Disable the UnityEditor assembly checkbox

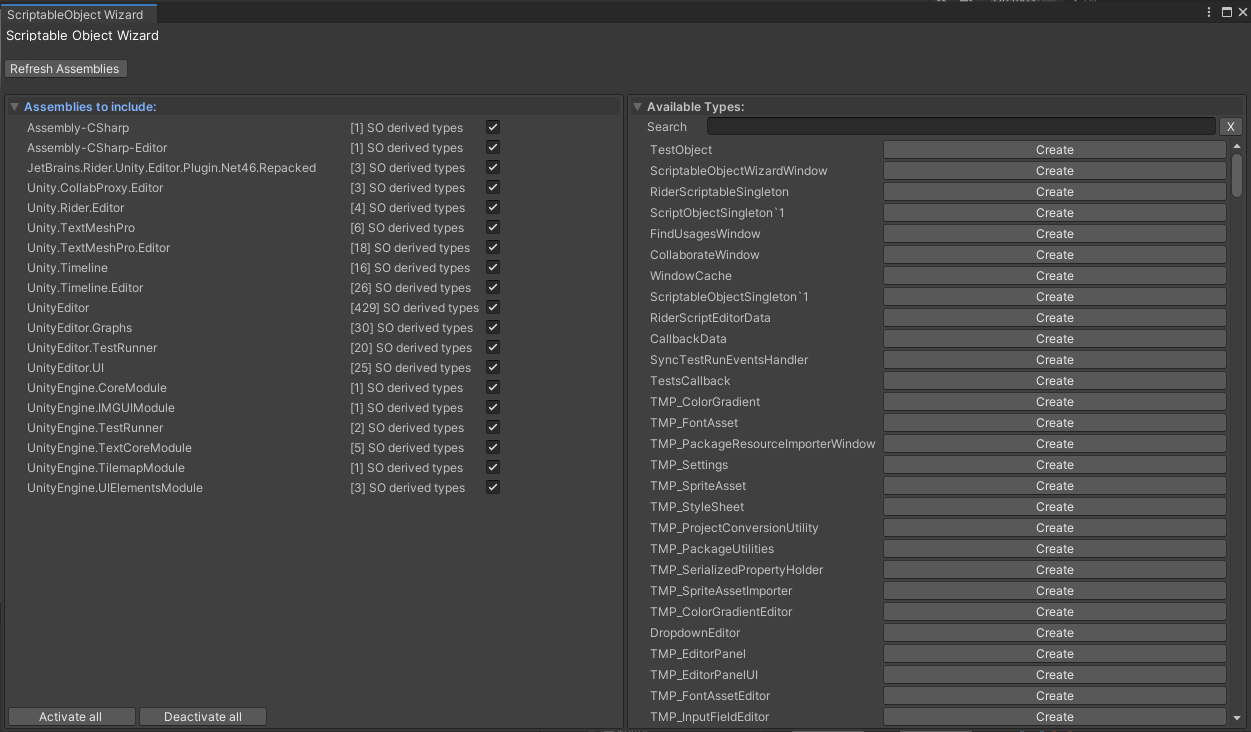tap(492, 307)
